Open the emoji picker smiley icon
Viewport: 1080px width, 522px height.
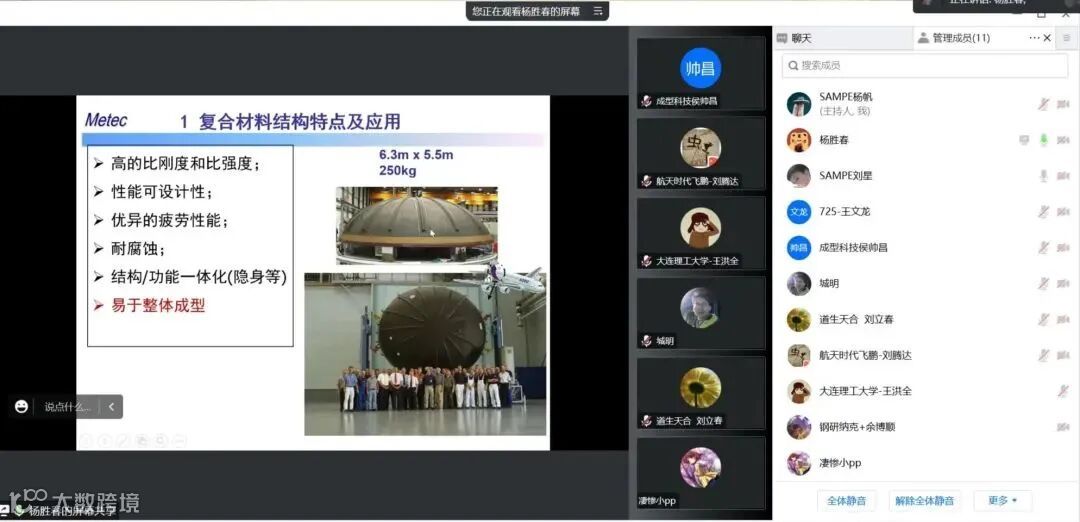tap(21, 407)
